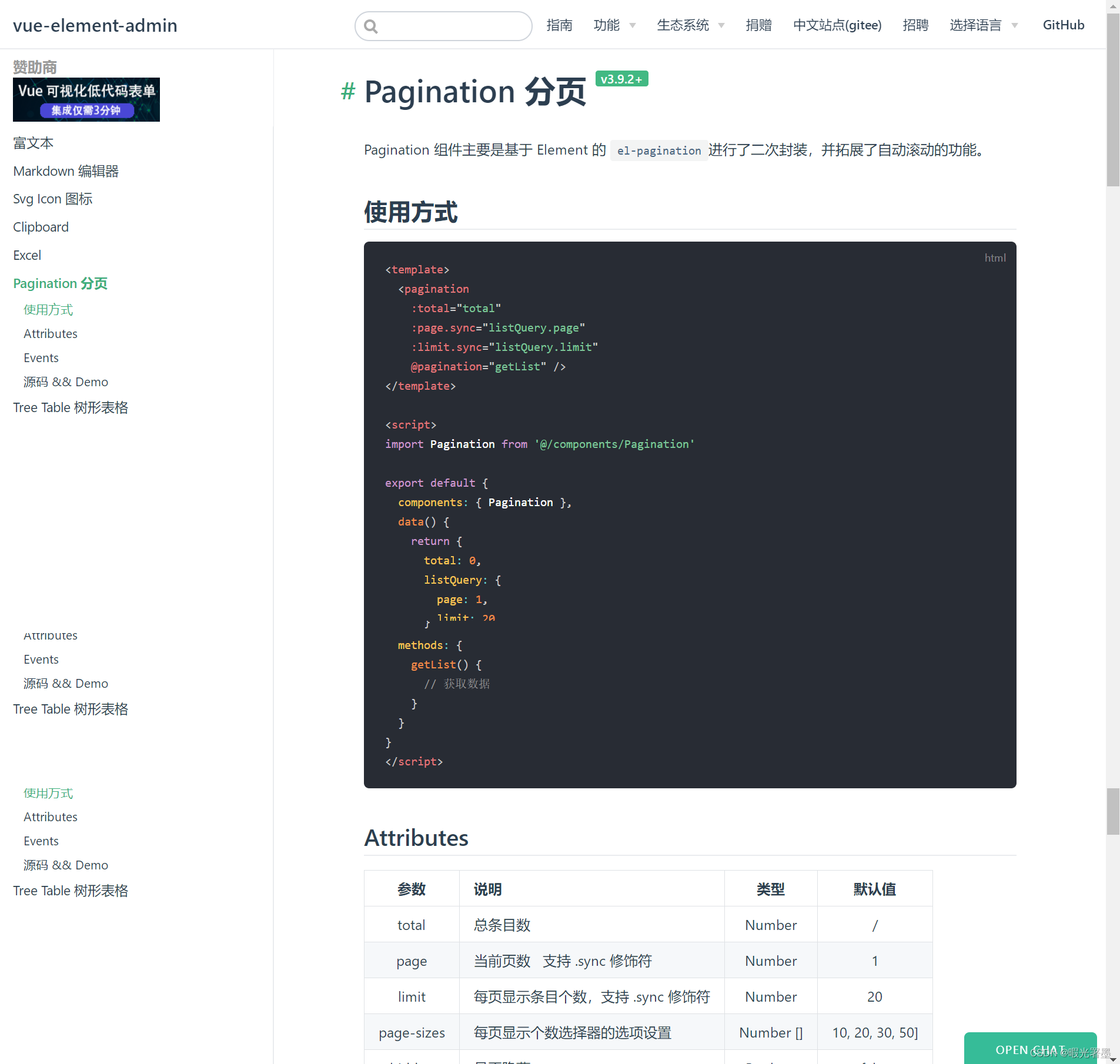Click the 指南 menu item
This screenshot has width=1120, height=1064.
(x=559, y=25)
